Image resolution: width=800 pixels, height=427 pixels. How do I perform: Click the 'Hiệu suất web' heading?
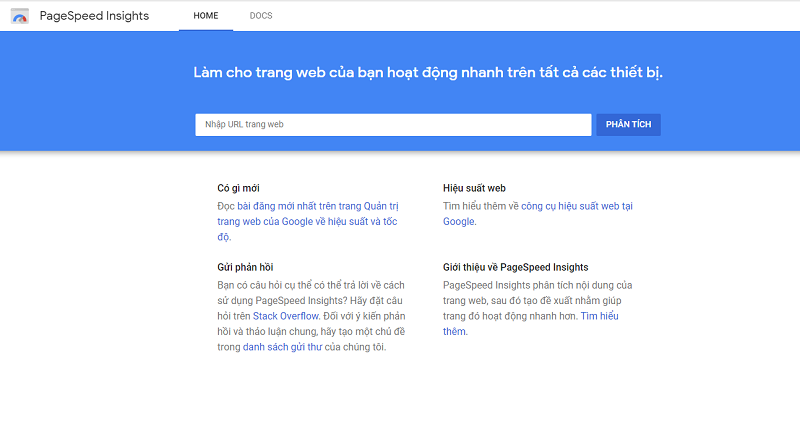(474, 188)
